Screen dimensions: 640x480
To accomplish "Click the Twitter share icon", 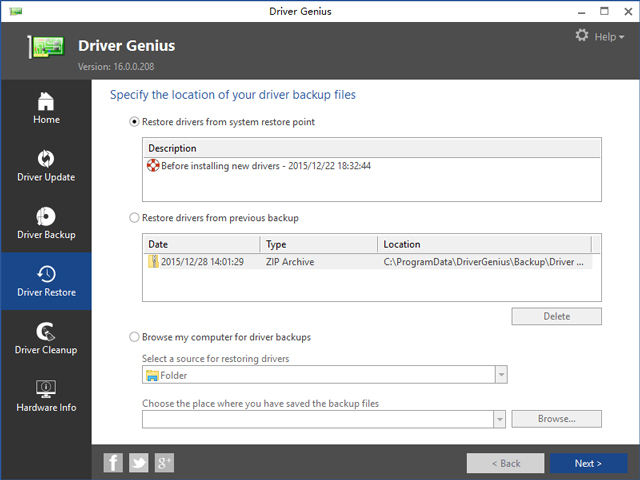I will click(139, 462).
